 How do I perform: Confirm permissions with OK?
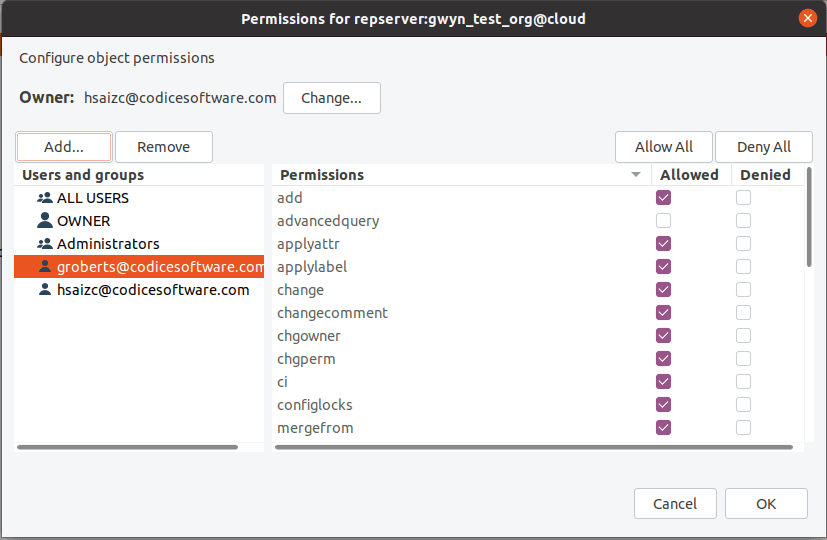[766, 504]
